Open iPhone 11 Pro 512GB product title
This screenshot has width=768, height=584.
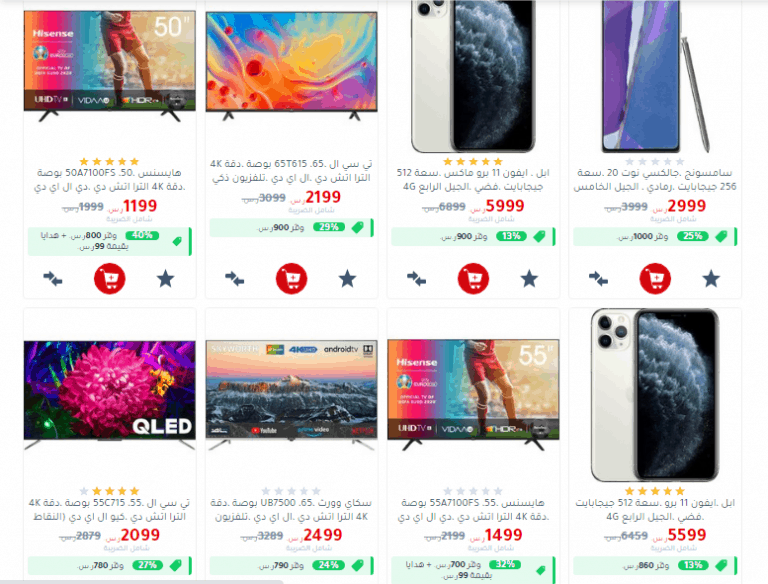(x=655, y=510)
